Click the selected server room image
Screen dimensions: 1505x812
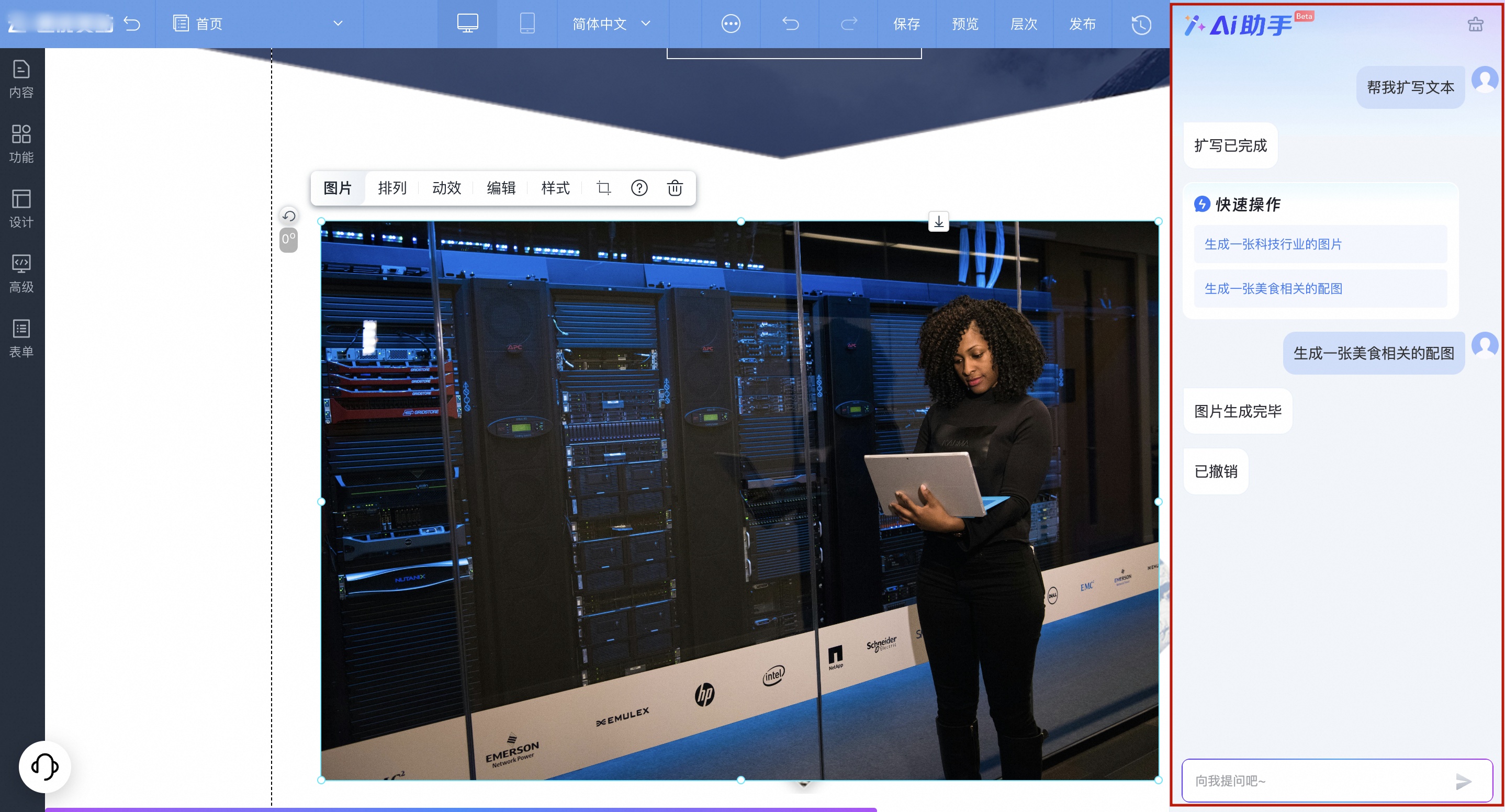pos(739,501)
